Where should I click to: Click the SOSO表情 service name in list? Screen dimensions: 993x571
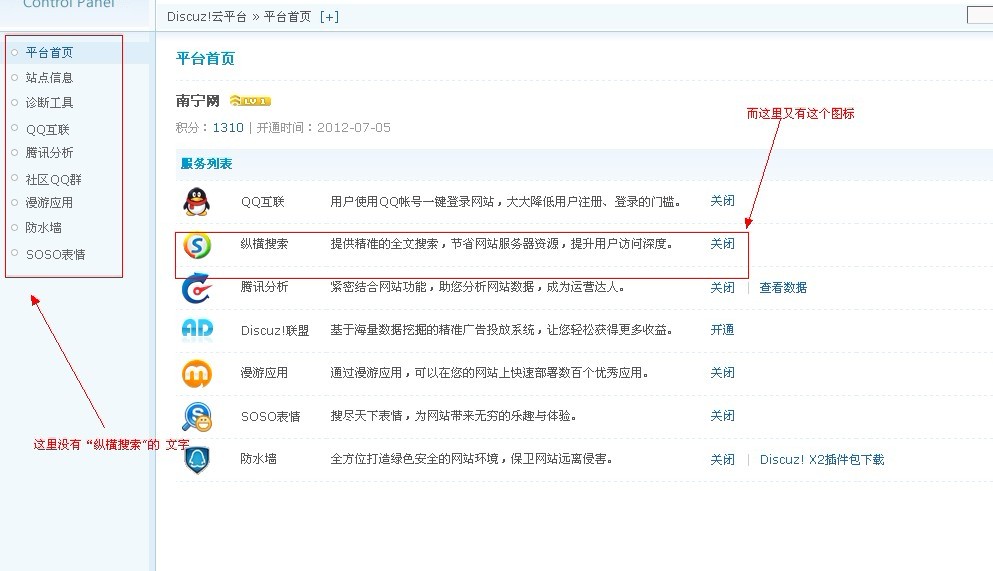click(270, 417)
